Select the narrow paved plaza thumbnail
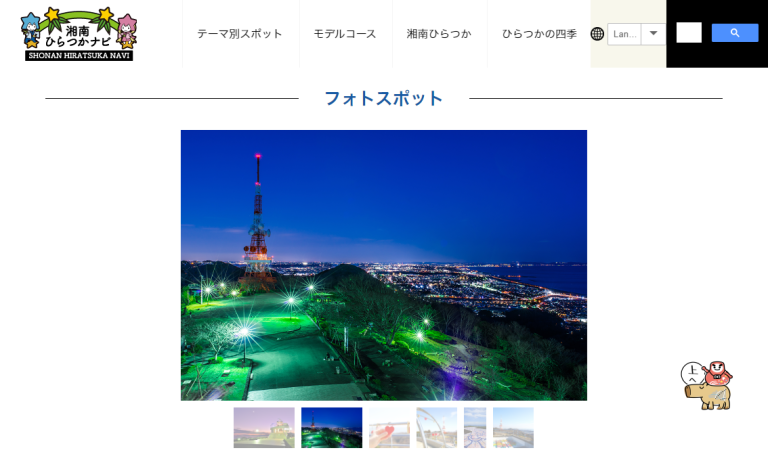The height and width of the screenshot is (465, 768). pyautogui.click(x=475, y=427)
